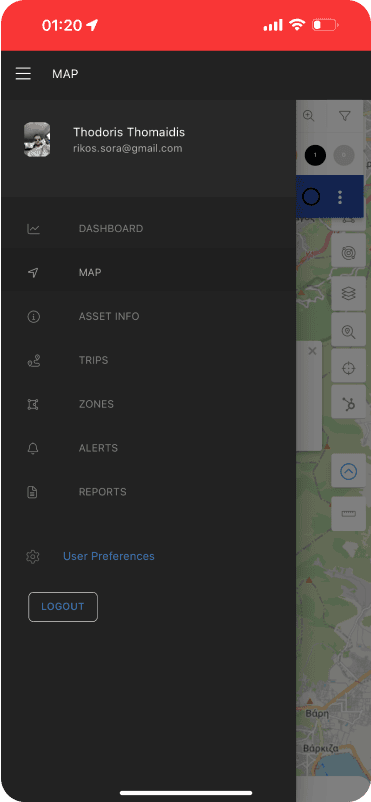Click the radar target map tool

pos(348,252)
